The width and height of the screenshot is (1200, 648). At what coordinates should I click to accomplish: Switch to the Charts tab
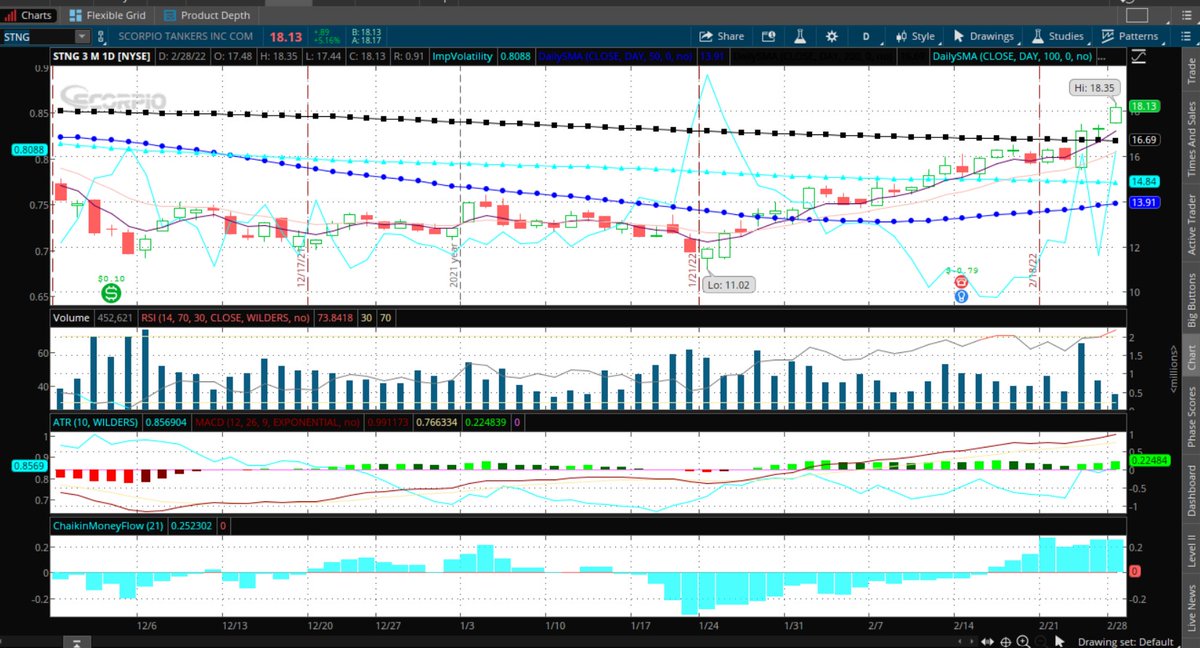pos(30,15)
